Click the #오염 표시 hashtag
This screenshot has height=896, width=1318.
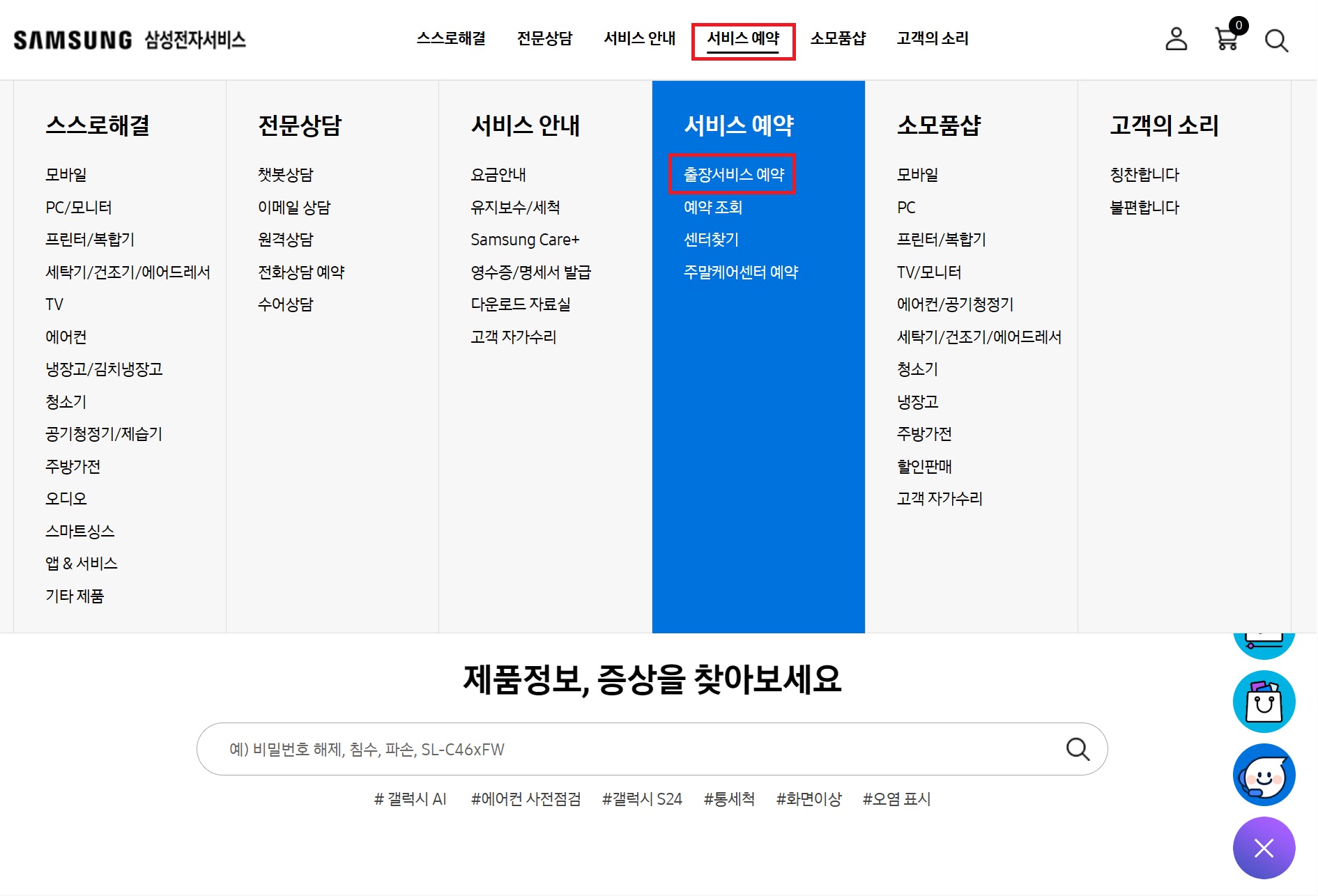(896, 798)
